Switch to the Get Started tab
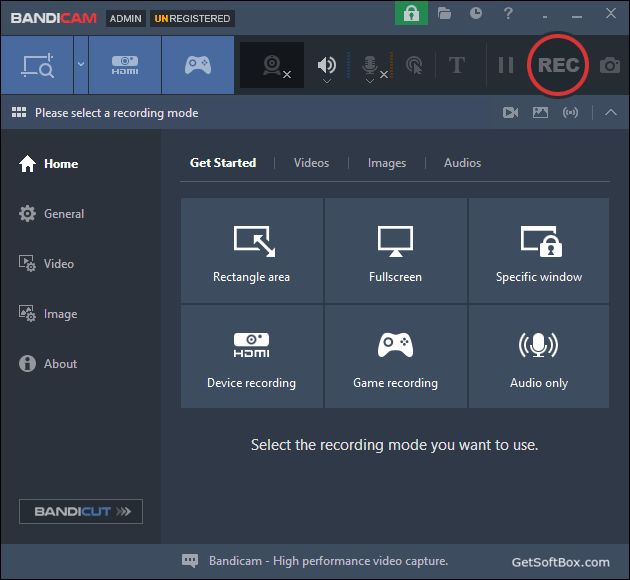This screenshot has height=580, width=630. pos(223,163)
